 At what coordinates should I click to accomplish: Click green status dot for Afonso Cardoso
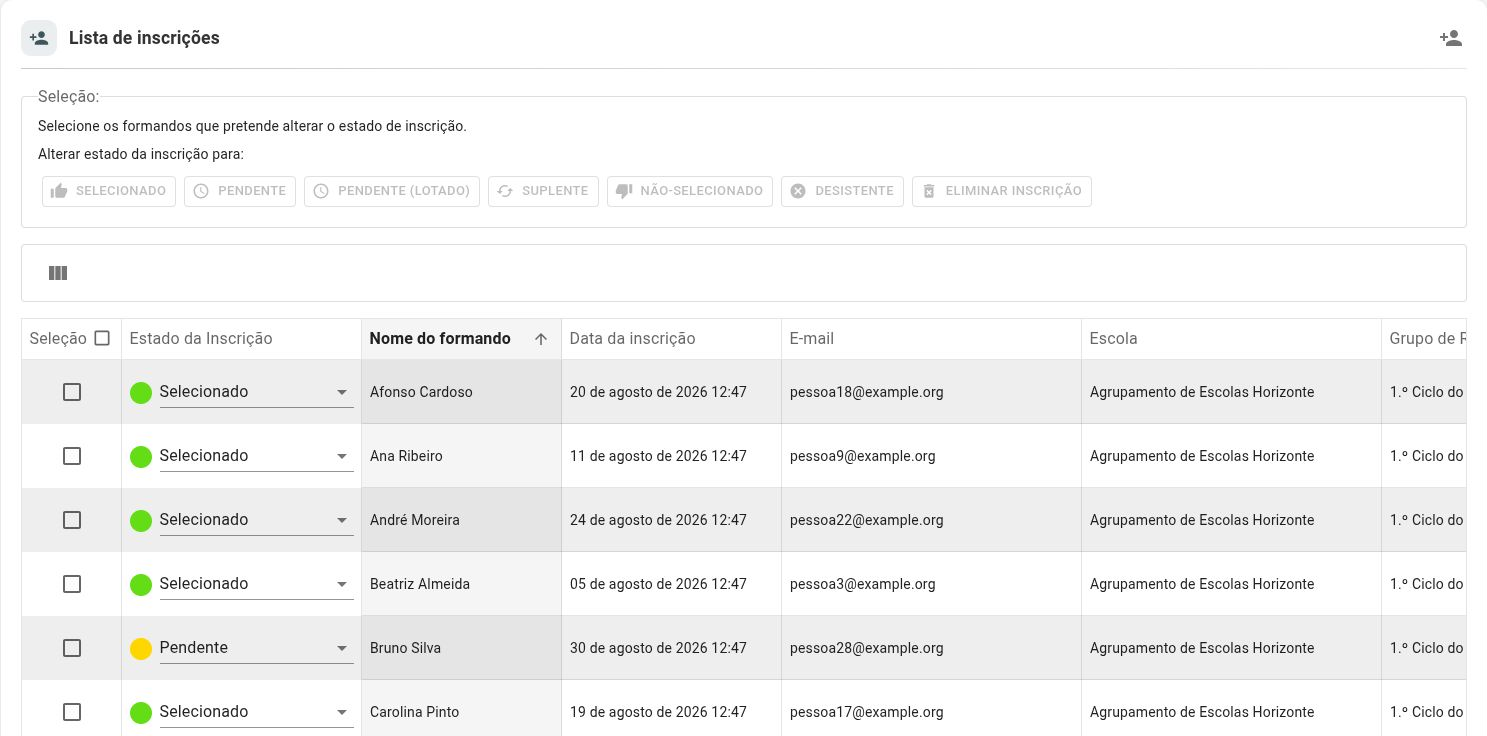click(141, 392)
